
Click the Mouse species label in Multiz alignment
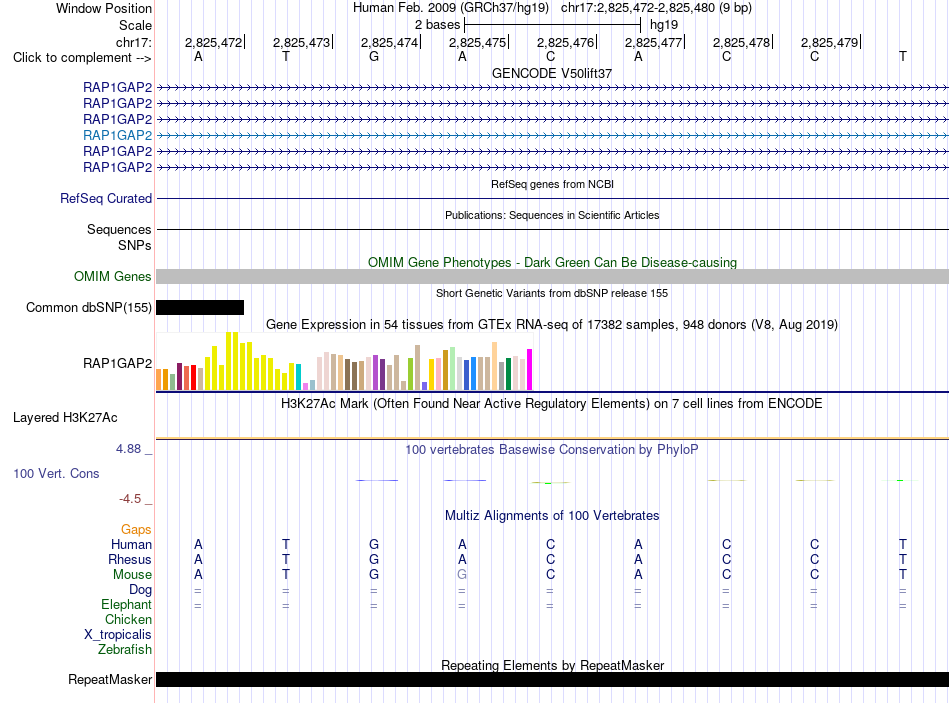click(x=132, y=575)
